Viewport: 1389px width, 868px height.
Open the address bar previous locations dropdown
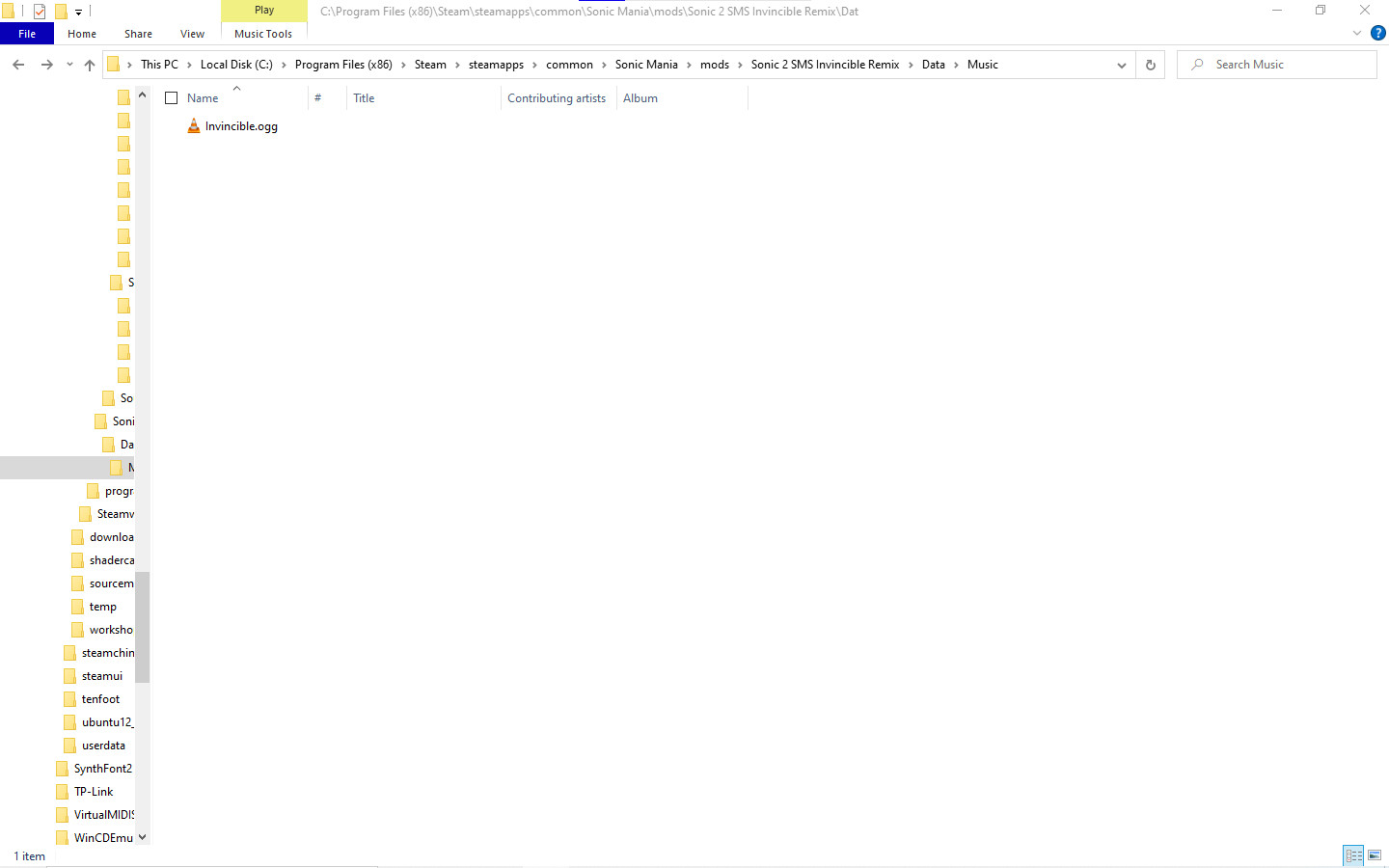click(x=1121, y=65)
